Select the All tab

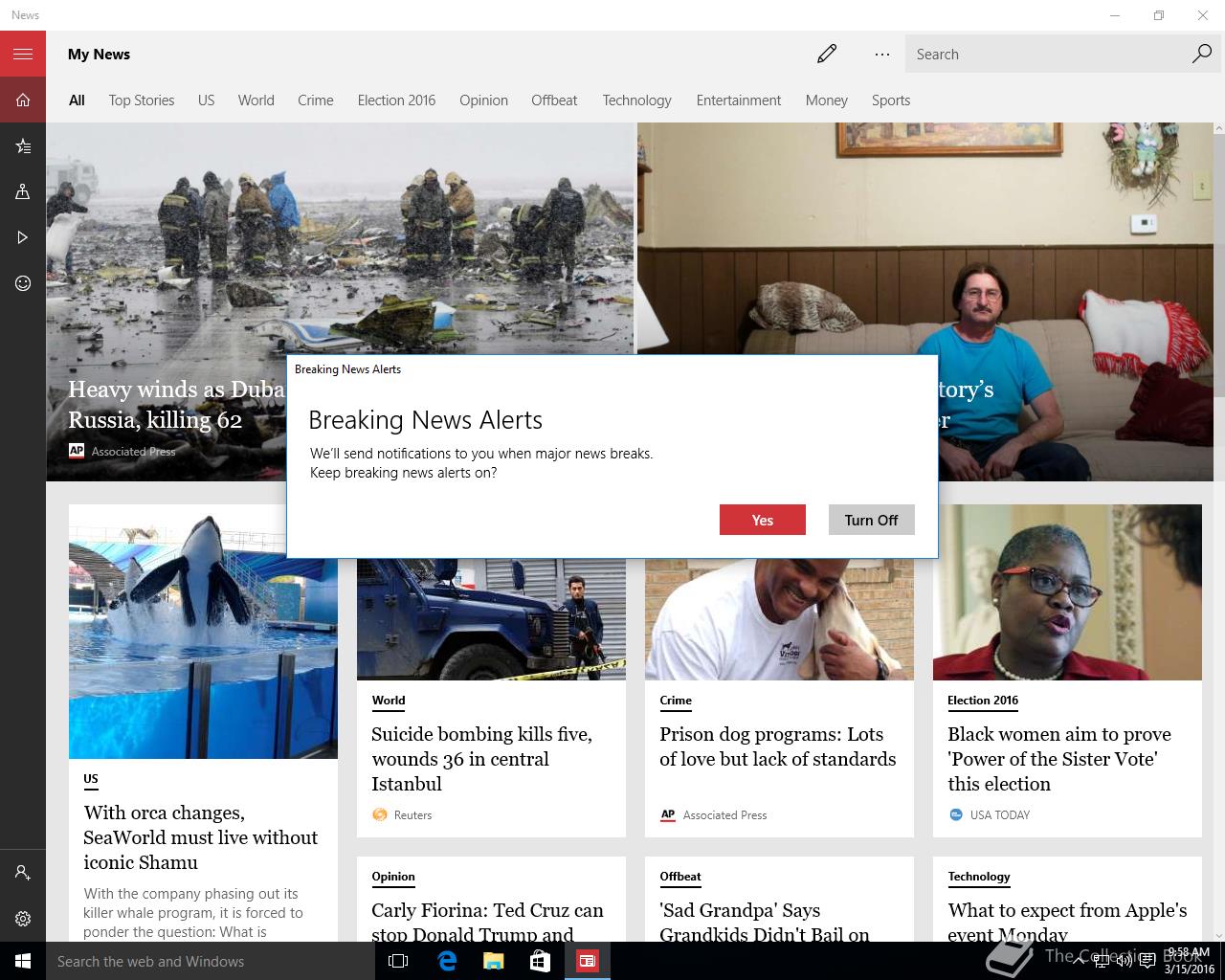click(x=77, y=100)
